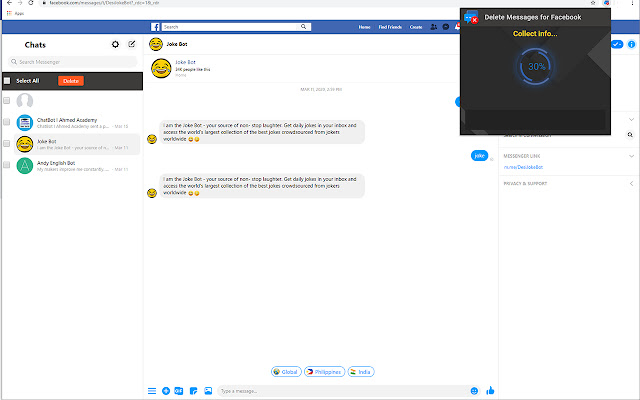Check the box for ChatBot | Ahmed Academy
The width and height of the screenshot is (640, 400).
[7, 122]
